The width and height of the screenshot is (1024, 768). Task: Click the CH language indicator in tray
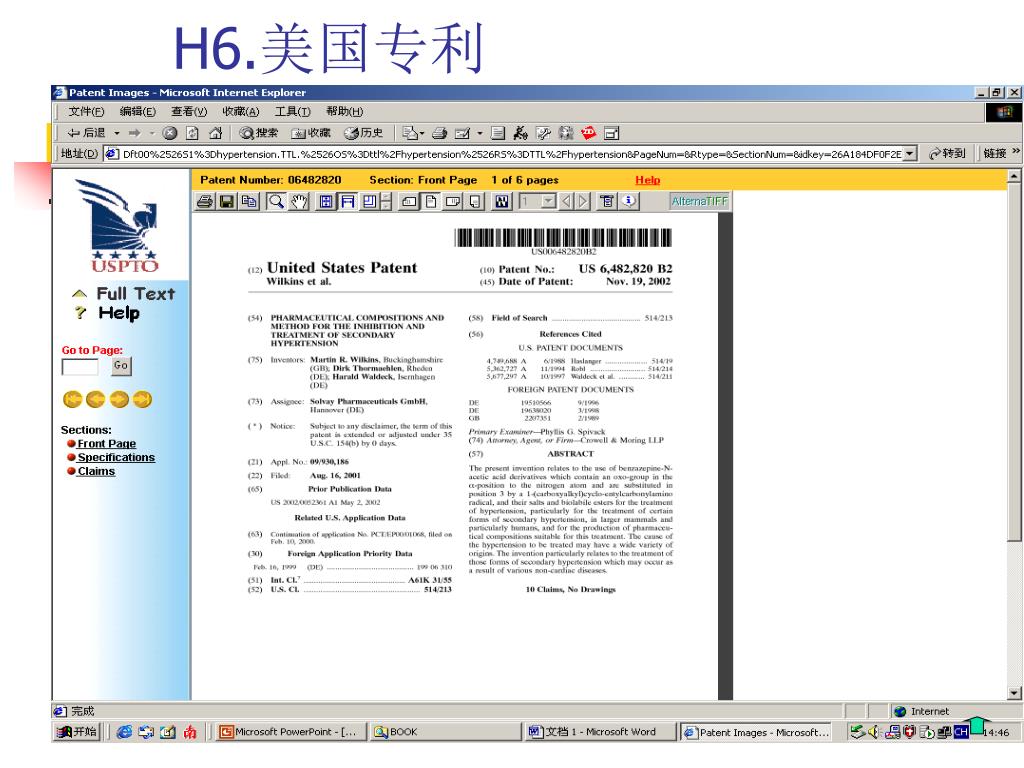(961, 733)
